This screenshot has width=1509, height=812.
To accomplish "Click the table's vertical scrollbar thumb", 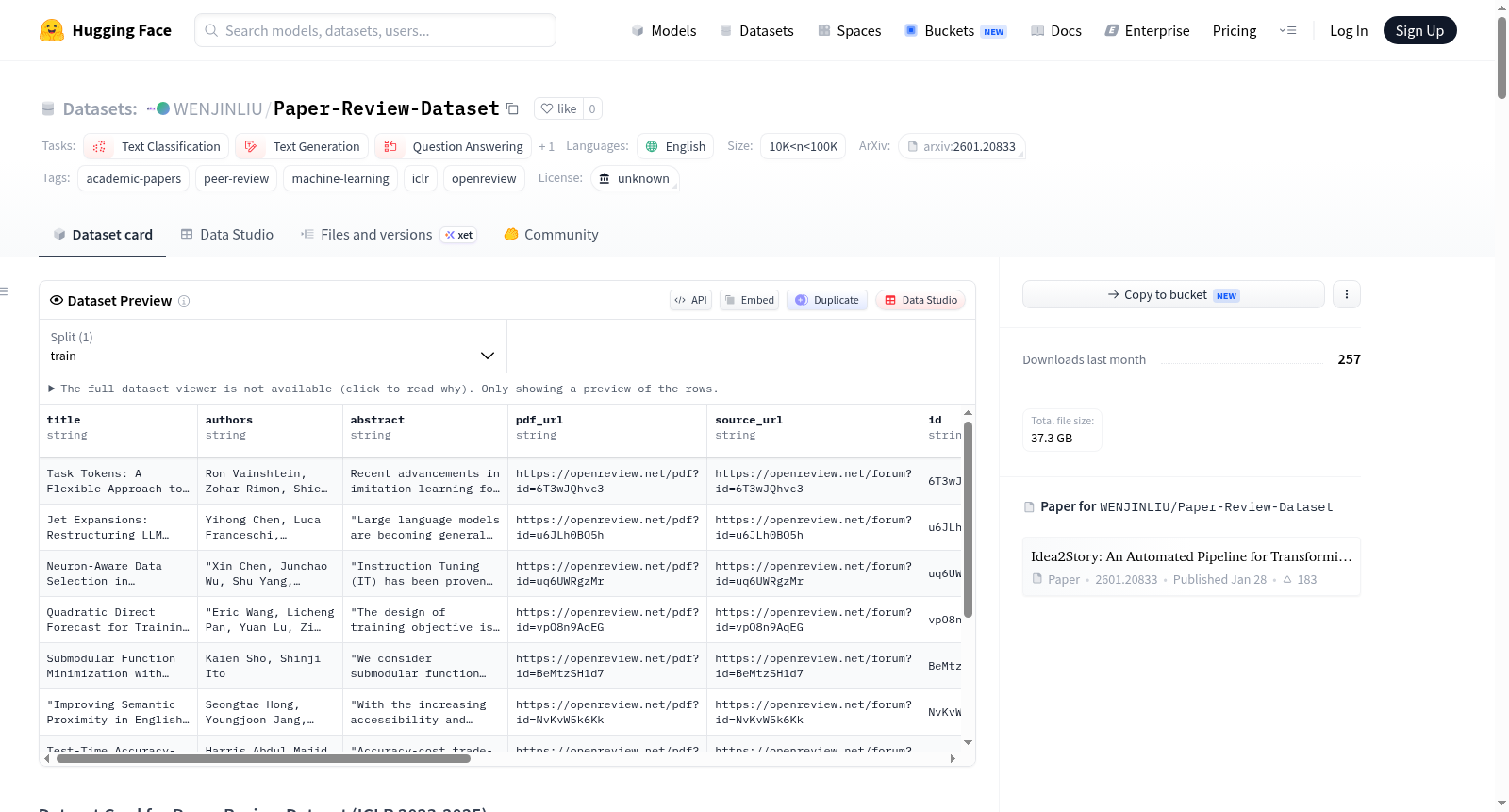I will coord(968,520).
